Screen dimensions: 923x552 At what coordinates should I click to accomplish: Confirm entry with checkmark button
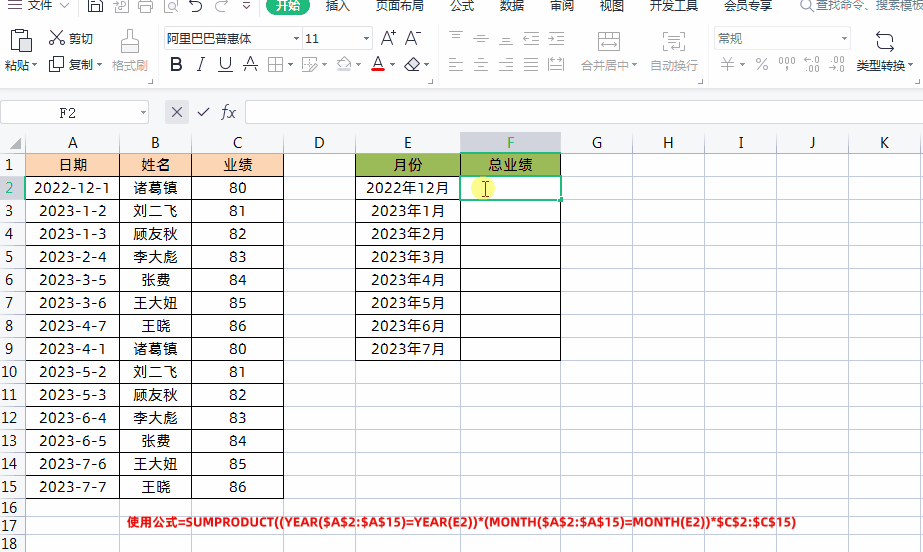[x=203, y=112]
